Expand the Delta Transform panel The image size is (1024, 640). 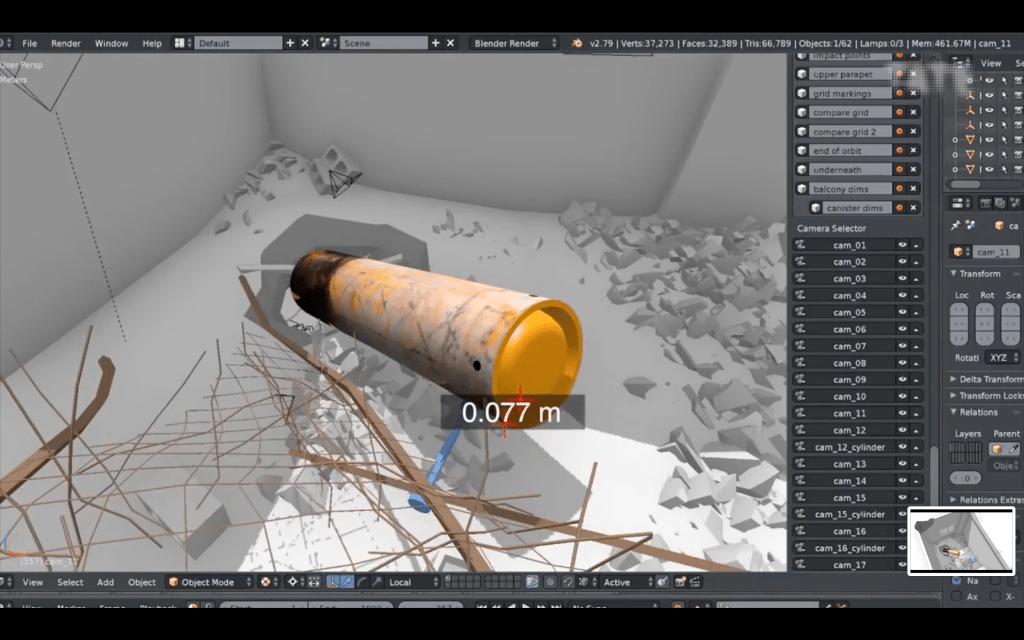pyautogui.click(x=985, y=379)
